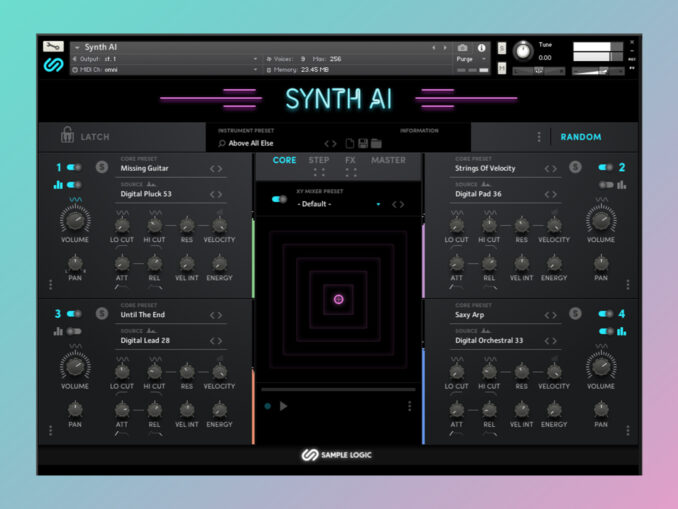
Task: Click the Tune knob in header
Action: (x=523, y=51)
